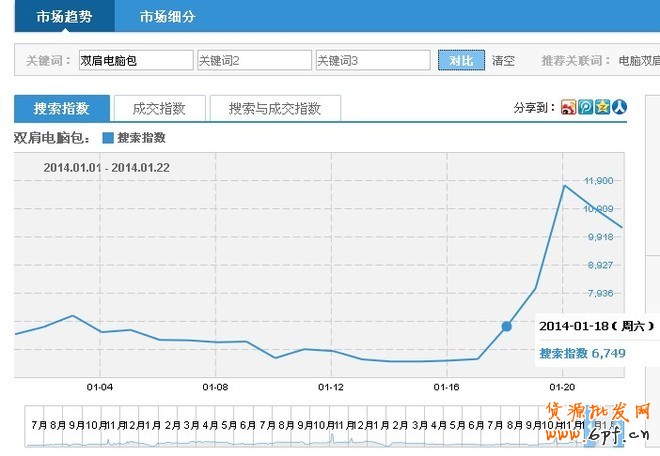Select the 成交指数 chart tab
This screenshot has width=660, height=456.
click(160, 108)
